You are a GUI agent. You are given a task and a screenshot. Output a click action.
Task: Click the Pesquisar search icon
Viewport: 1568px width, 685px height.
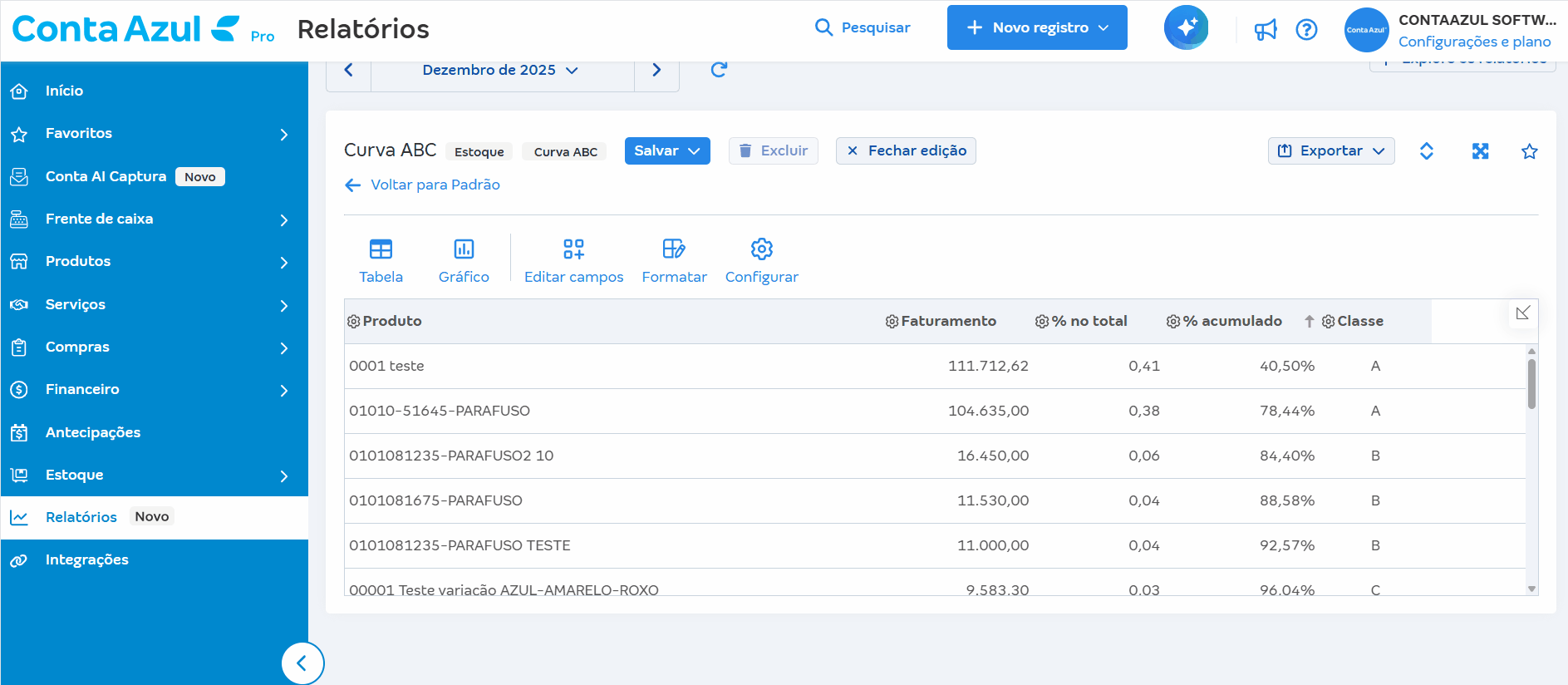tap(823, 27)
